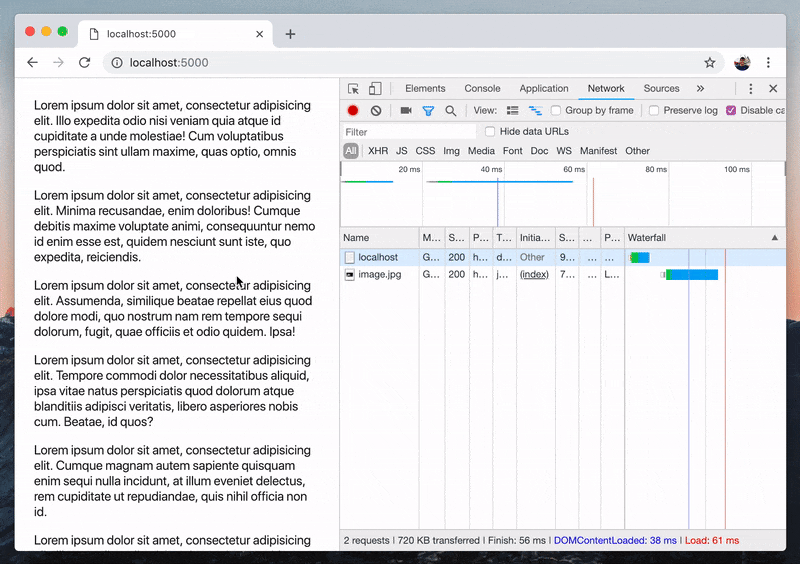Screen dimensions: 800x564
Task: Sort by the Waterfall column header
Action: point(705,238)
